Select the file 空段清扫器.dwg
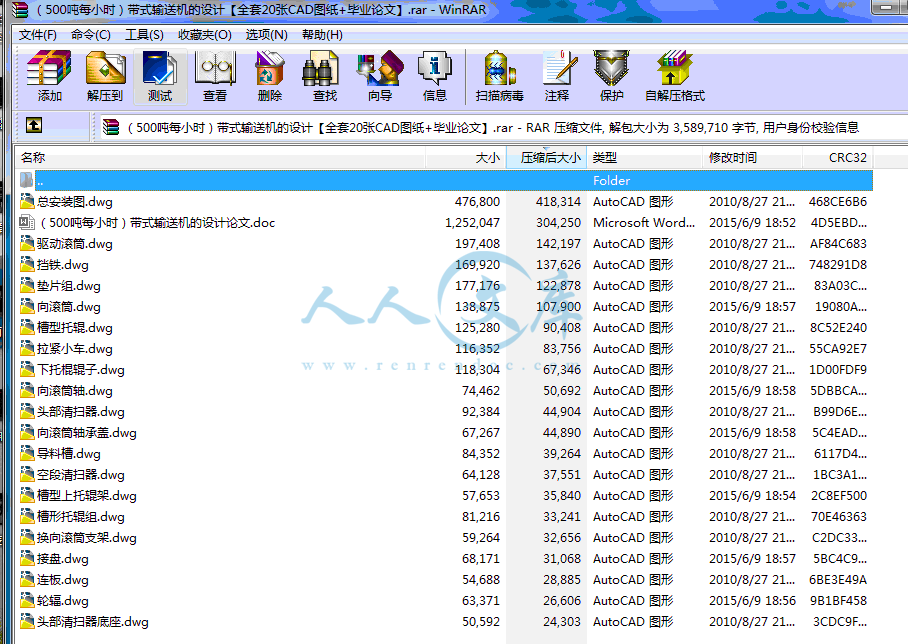Viewport: 908px width, 644px height. pyautogui.click(x=80, y=474)
